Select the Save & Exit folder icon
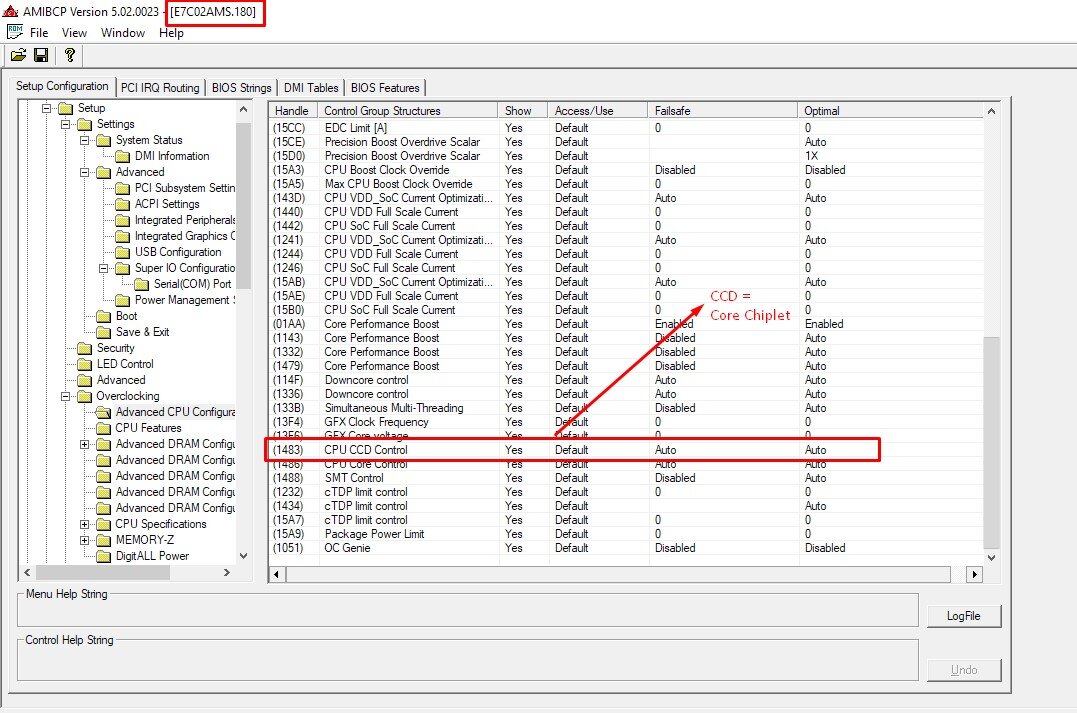Viewport: 1077px width, 713px height. click(104, 332)
